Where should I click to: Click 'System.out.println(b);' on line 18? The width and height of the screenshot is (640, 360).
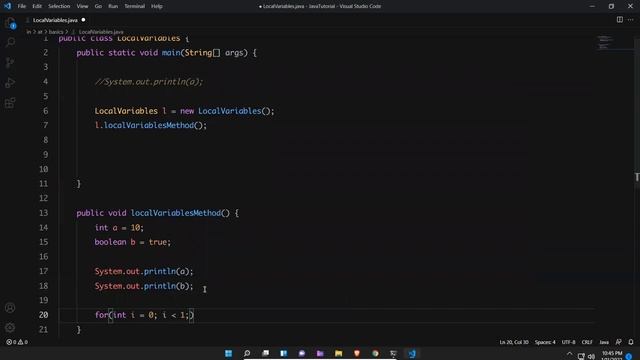(144, 286)
